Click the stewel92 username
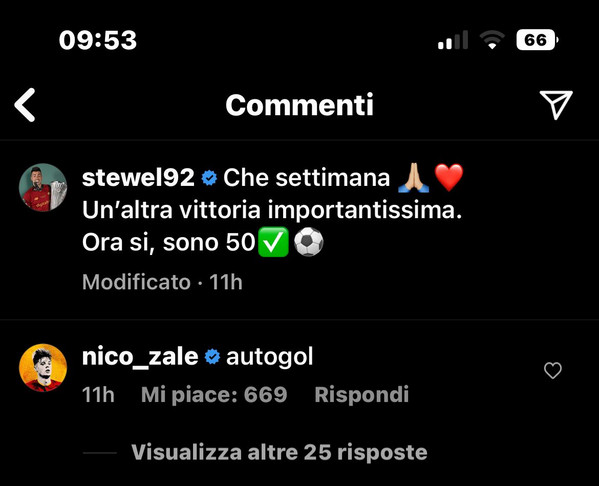599x486 pixels. tap(138, 178)
